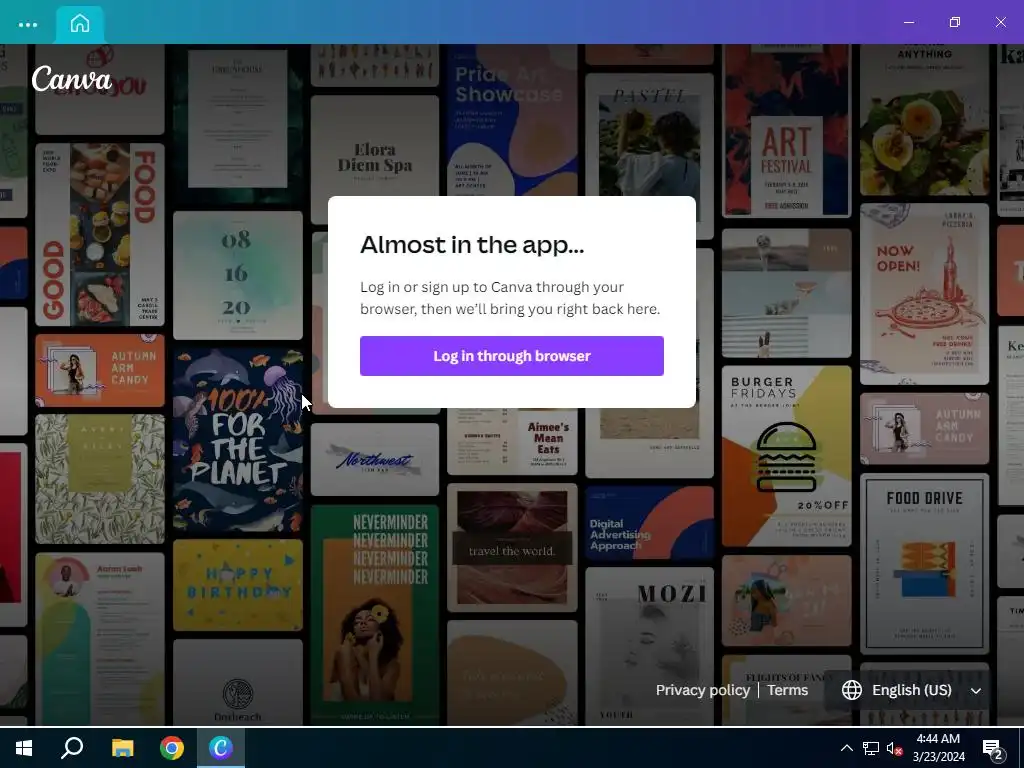
Task: Open the Windows Start menu
Action: pyautogui.click(x=24, y=748)
